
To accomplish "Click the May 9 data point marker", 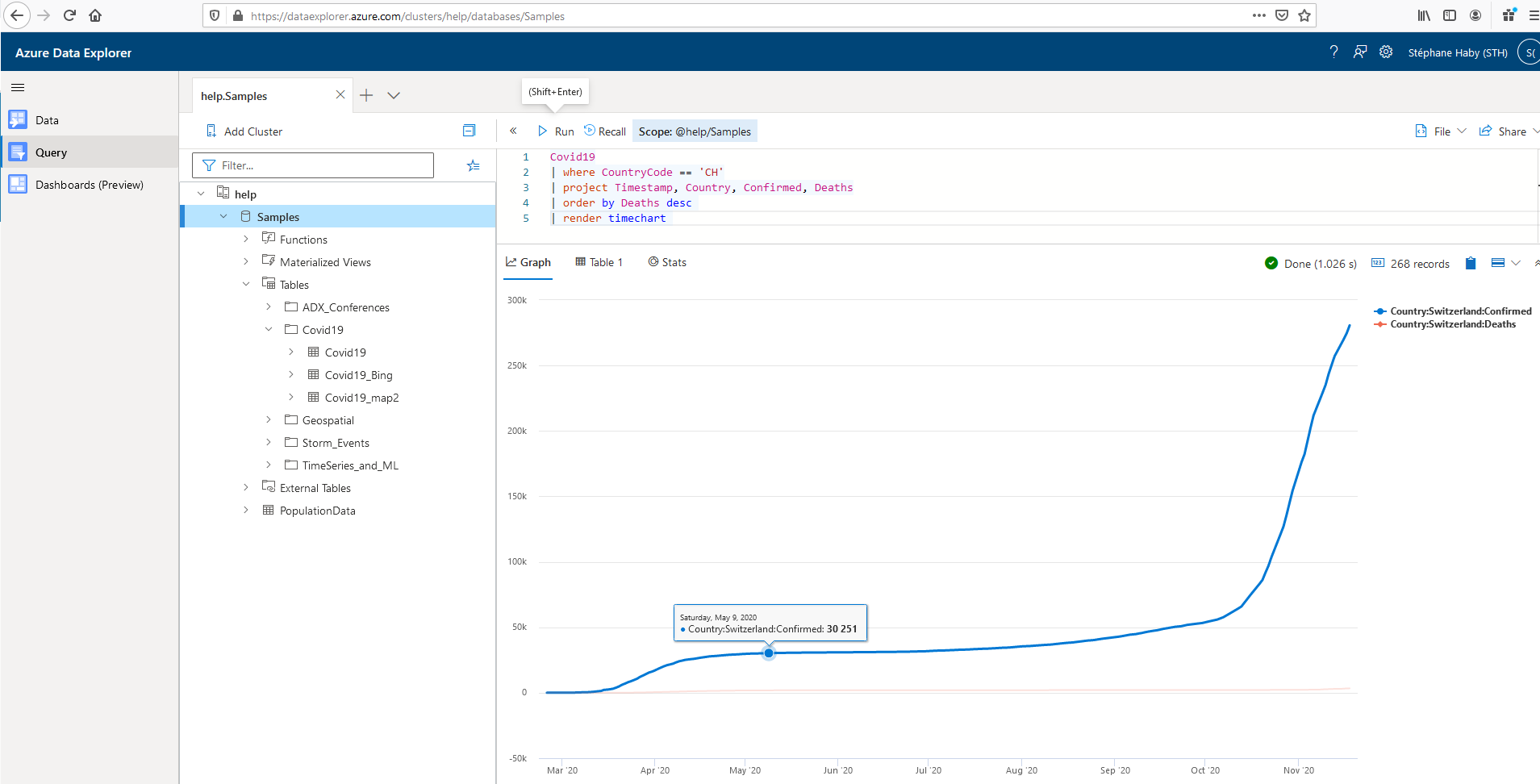I will click(769, 653).
